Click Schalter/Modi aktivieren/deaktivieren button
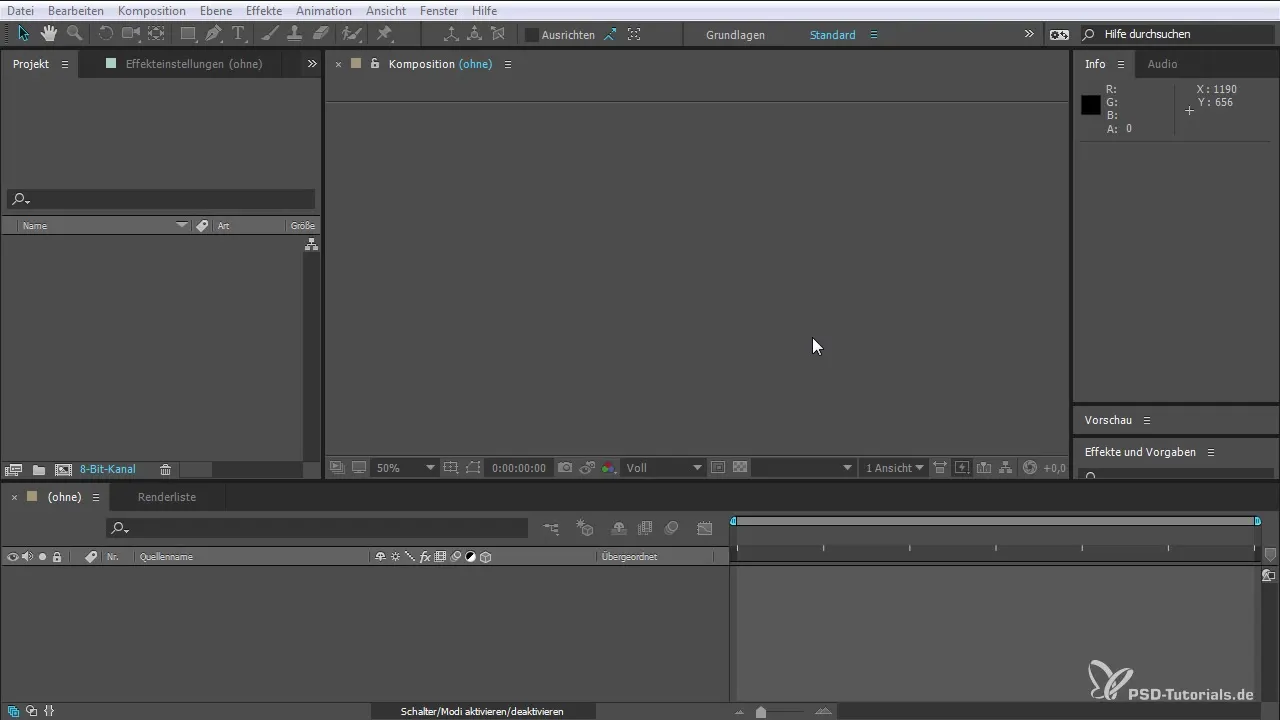The width and height of the screenshot is (1280, 720). [482, 711]
